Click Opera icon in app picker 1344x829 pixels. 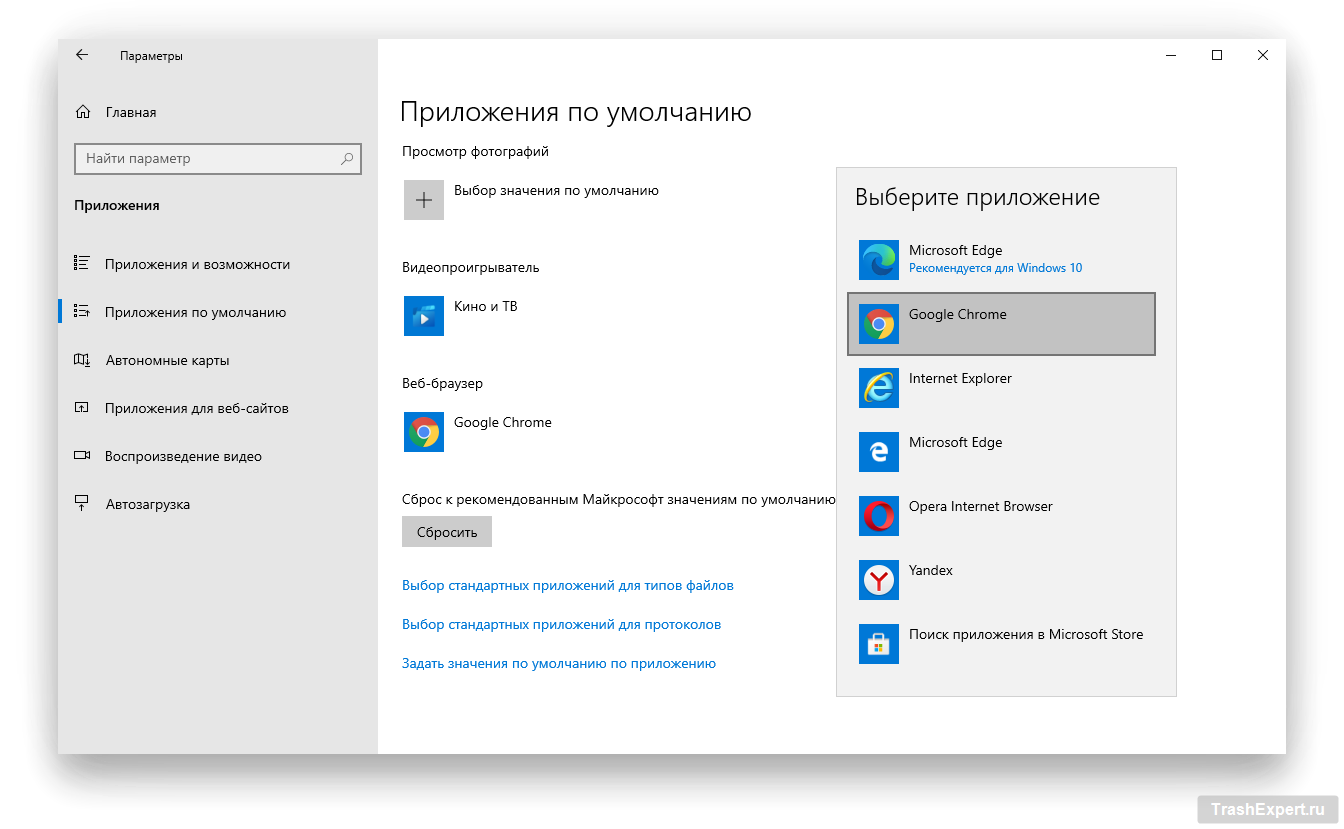click(879, 516)
